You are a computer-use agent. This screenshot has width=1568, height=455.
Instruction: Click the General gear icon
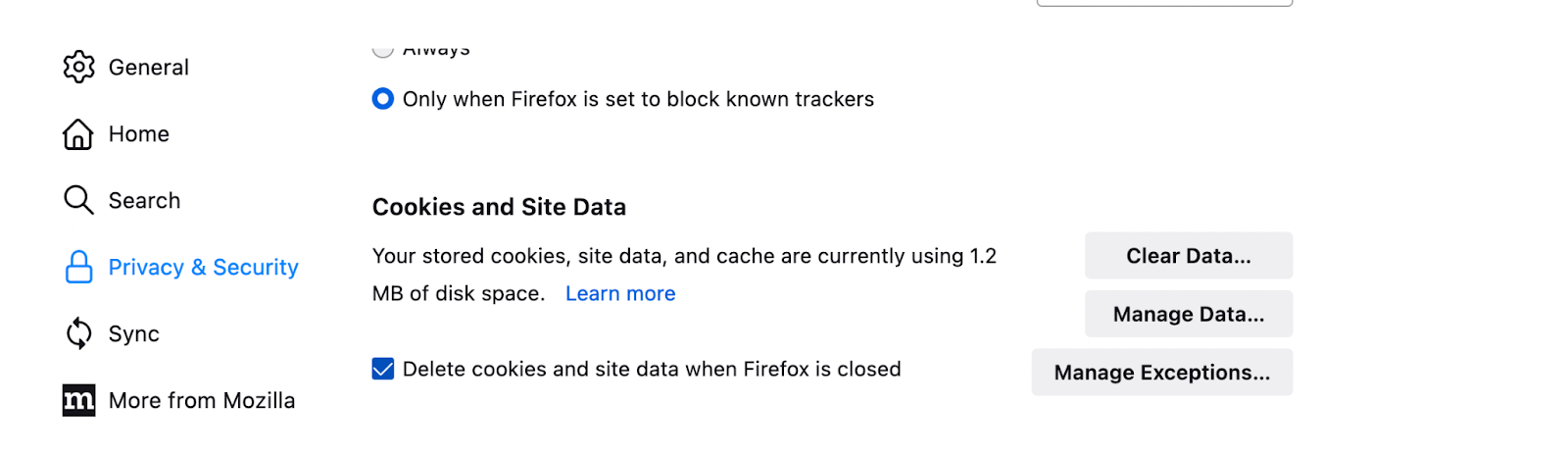(x=78, y=67)
